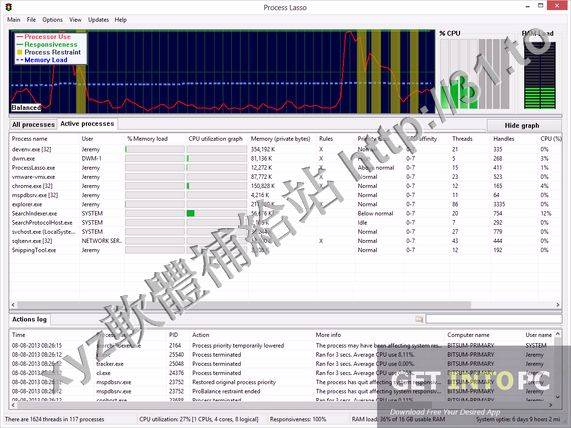Sort Actions log by Action column
This screenshot has height=428, width=571.
[201, 335]
